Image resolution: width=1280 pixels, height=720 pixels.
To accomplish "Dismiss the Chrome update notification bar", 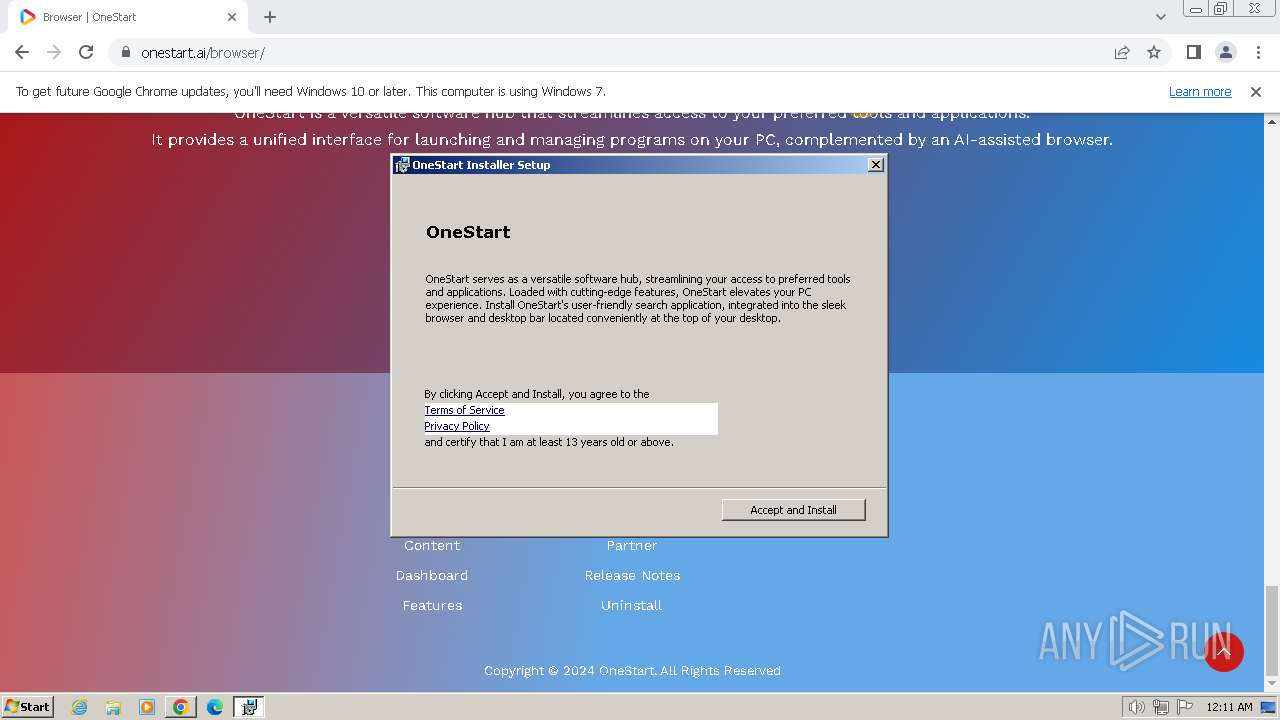I will pos(1256,92).
